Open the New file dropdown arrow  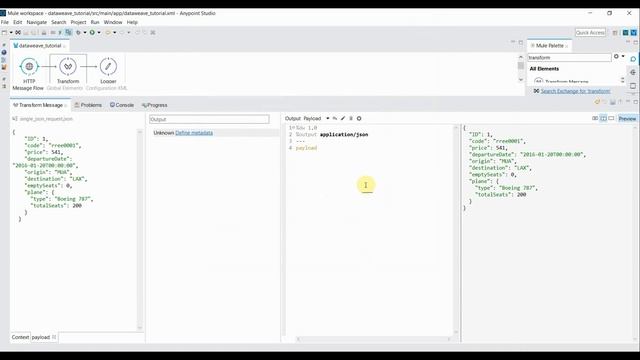tap(11, 33)
